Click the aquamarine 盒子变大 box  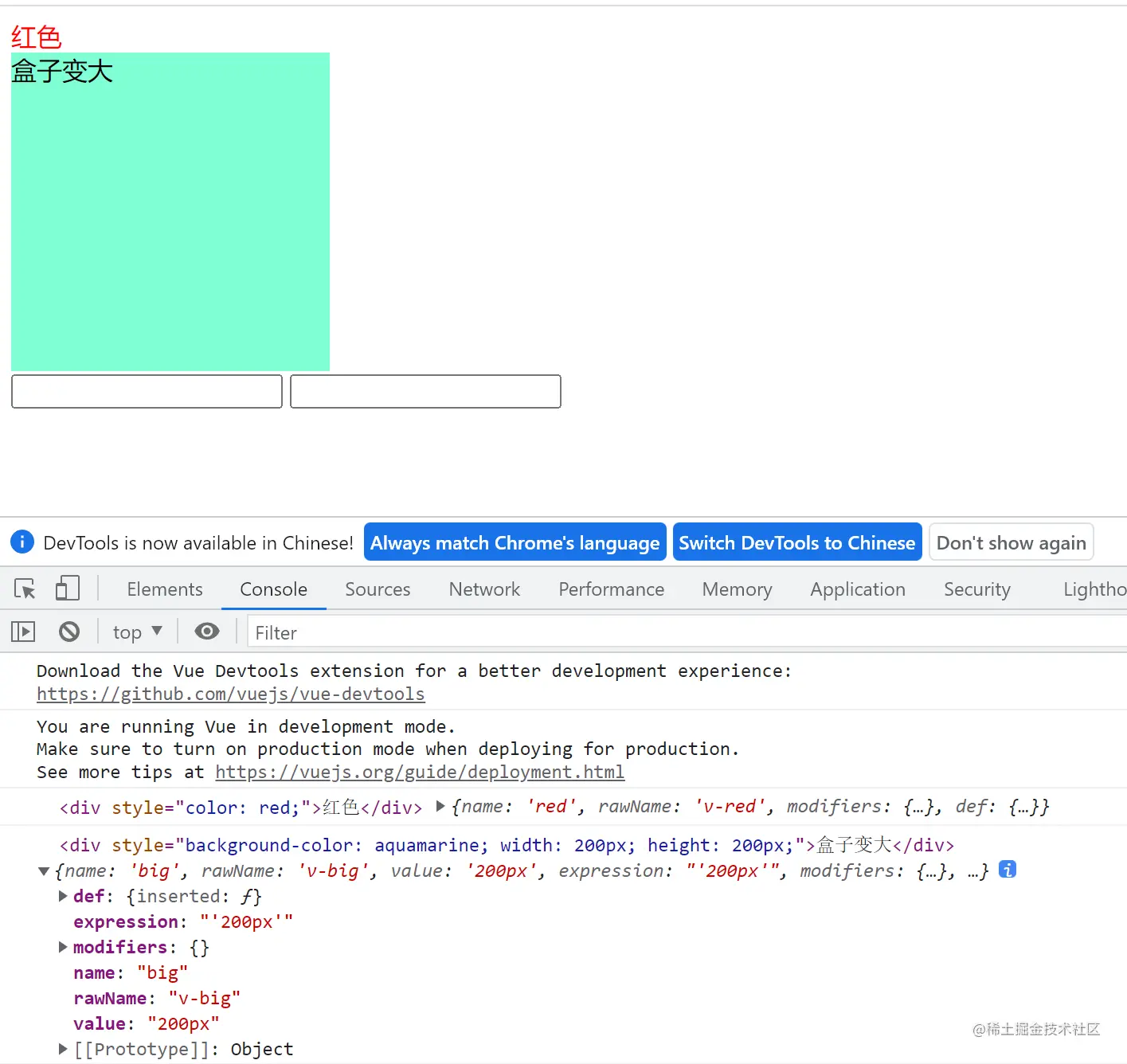(170, 212)
